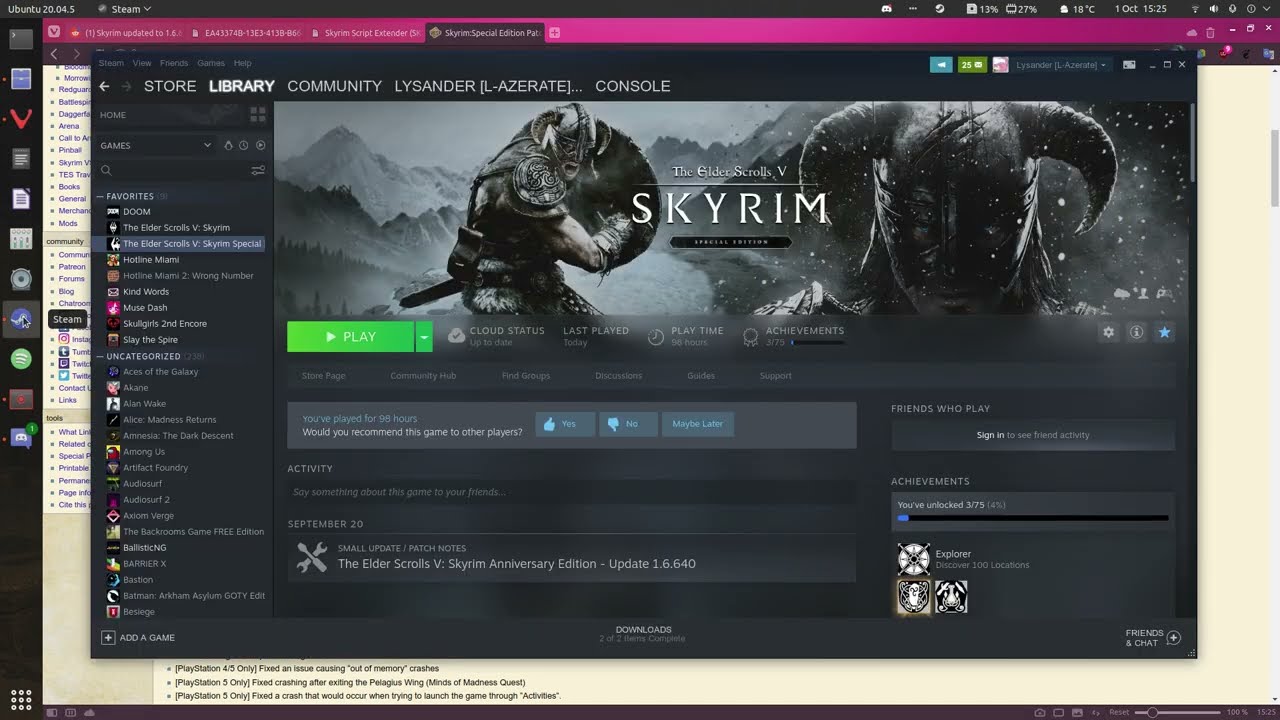Image resolution: width=1280 pixels, height=720 pixels.
Task: Toggle the SteamOS + Linux filter icon
Action: pyautogui.click(x=228, y=145)
